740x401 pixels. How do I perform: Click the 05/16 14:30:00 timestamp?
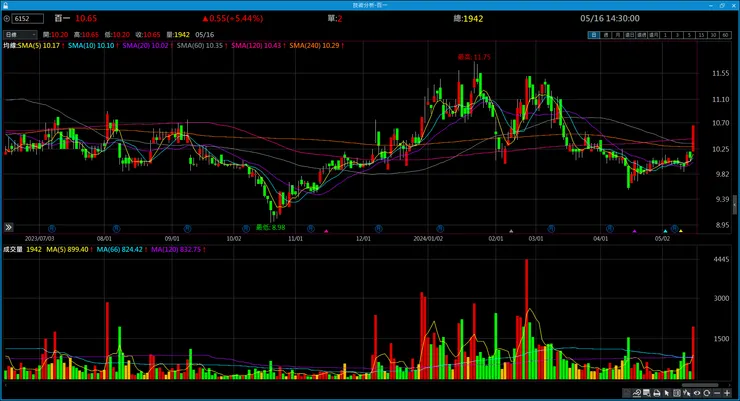point(610,18)
